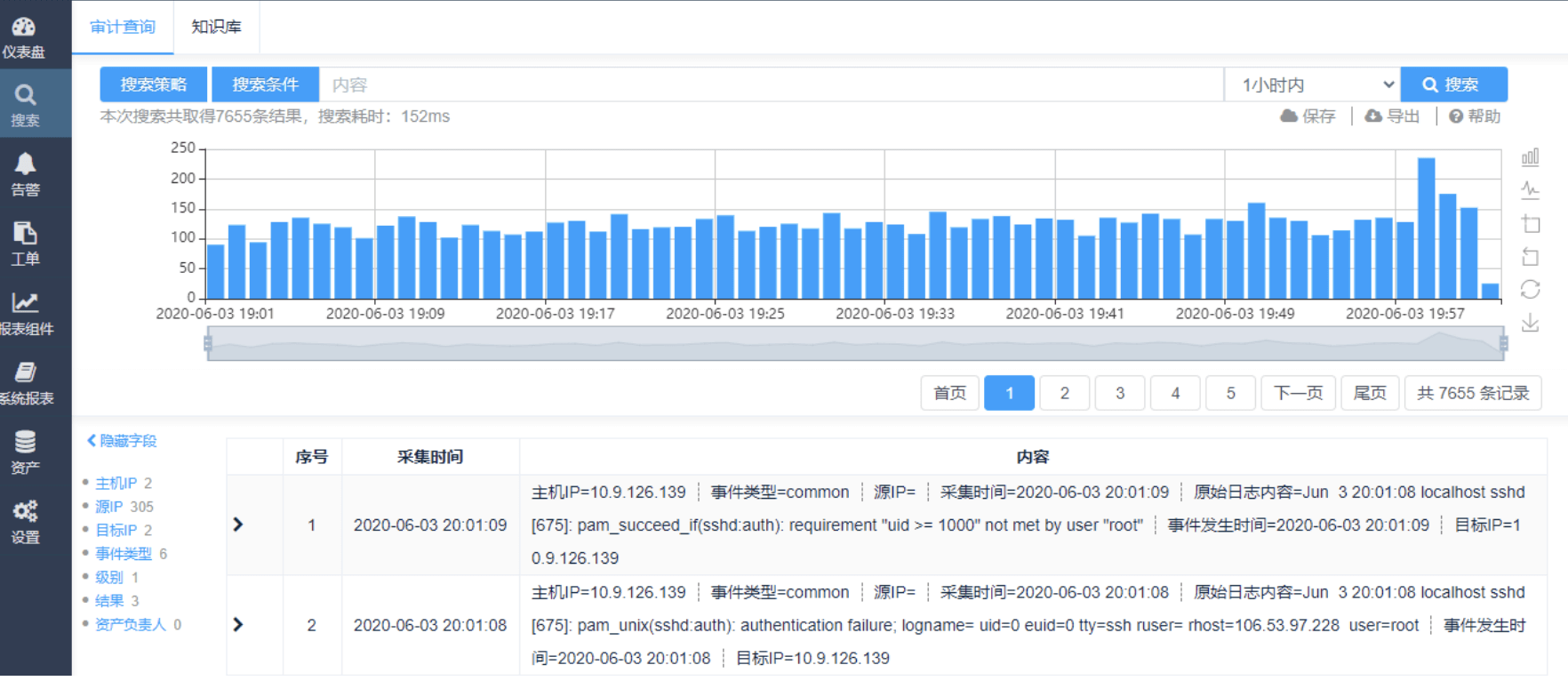Image resolution: width=1568 pixels, height=681 pixels.
Task: Focus the 内容 search input field
Action: pyautogui.click(x=770, y=84)
